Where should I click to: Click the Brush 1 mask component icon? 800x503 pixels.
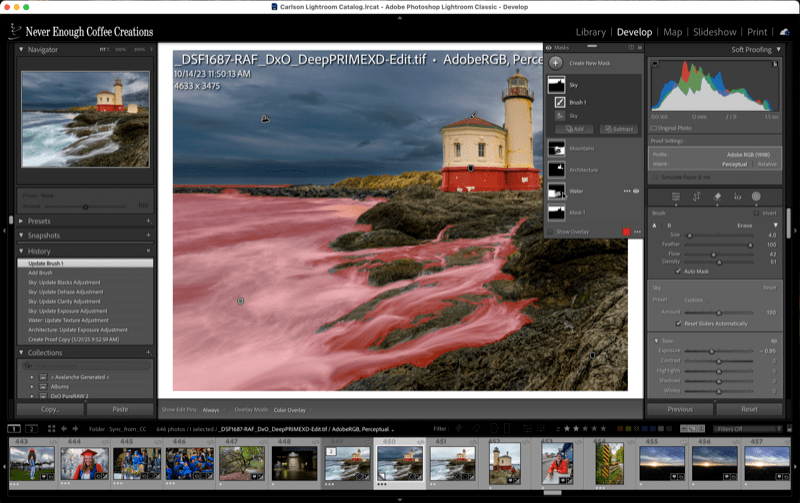coord(560,102)
